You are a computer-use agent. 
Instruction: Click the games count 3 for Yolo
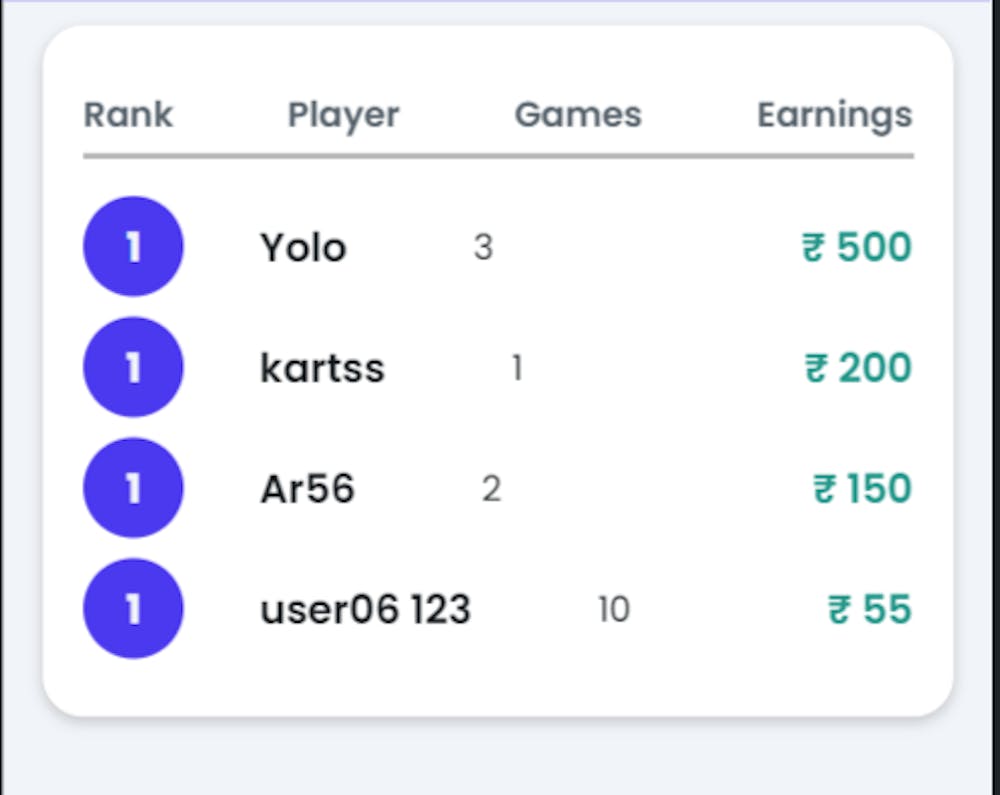(484, 247)
